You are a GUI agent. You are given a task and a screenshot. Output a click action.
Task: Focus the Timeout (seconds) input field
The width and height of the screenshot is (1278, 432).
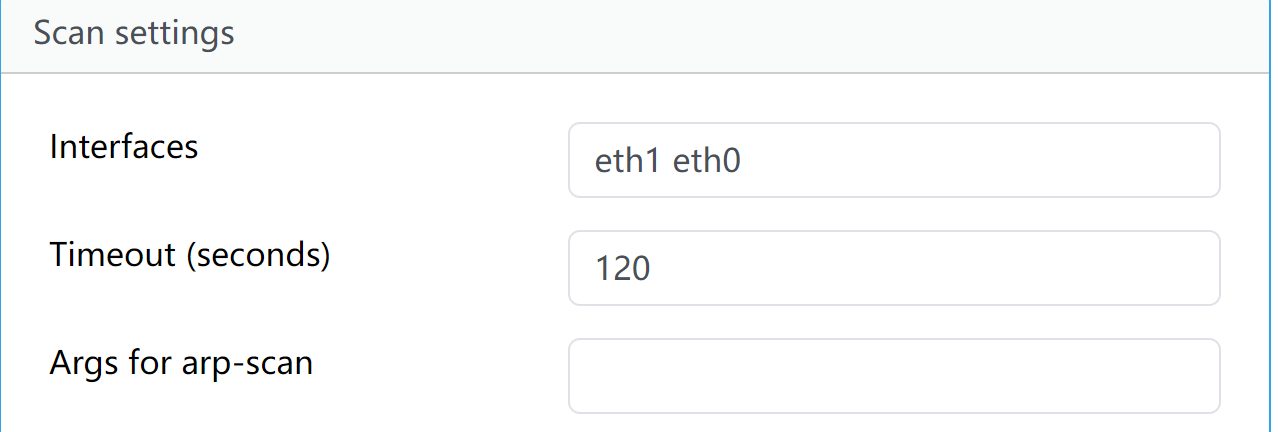pyautogui.click(x=893, y=268)
